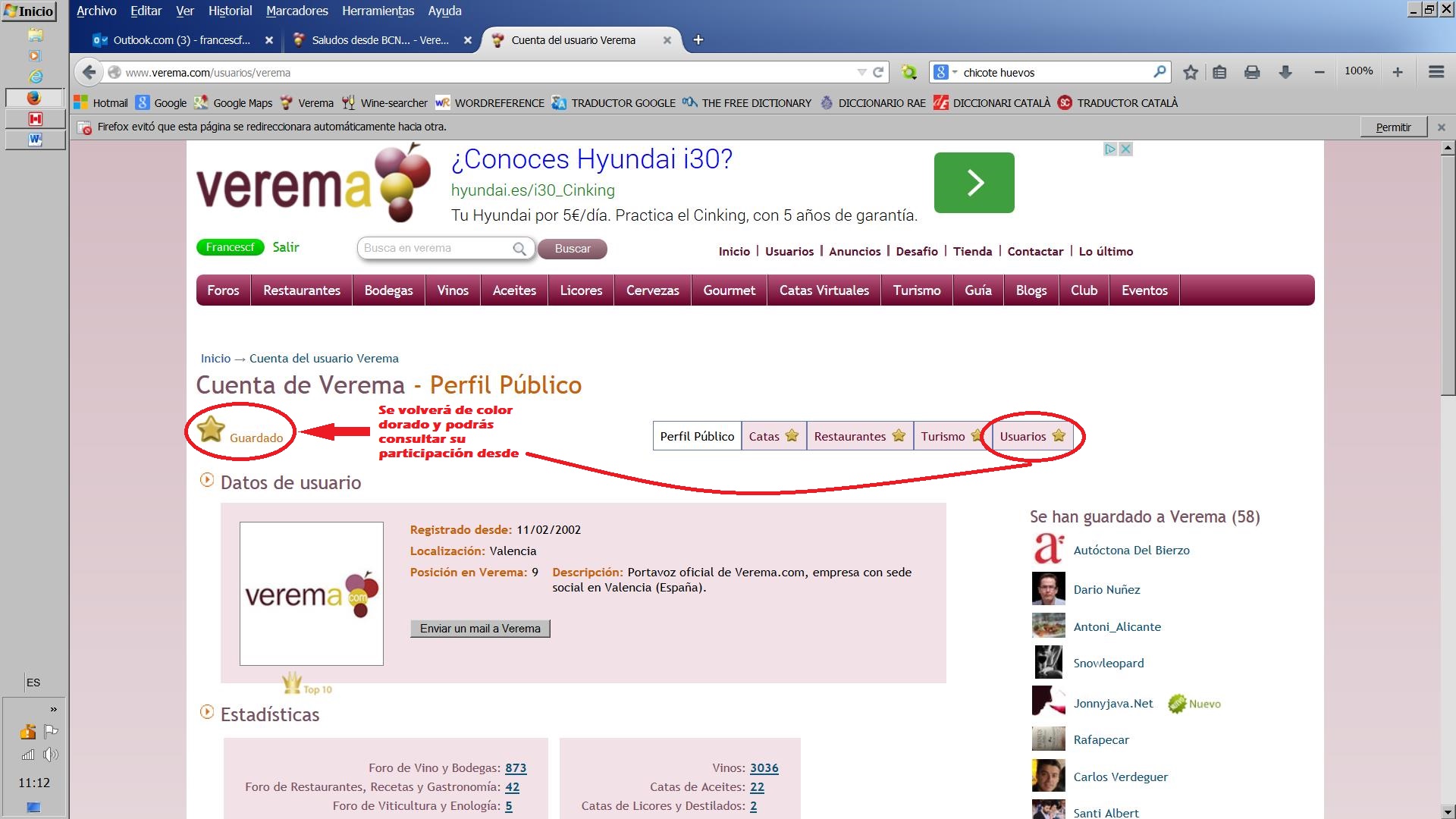Screen dimensions: 1456x819
Task: Click the bookmark star icon in toolbar
Action: 1191,72
